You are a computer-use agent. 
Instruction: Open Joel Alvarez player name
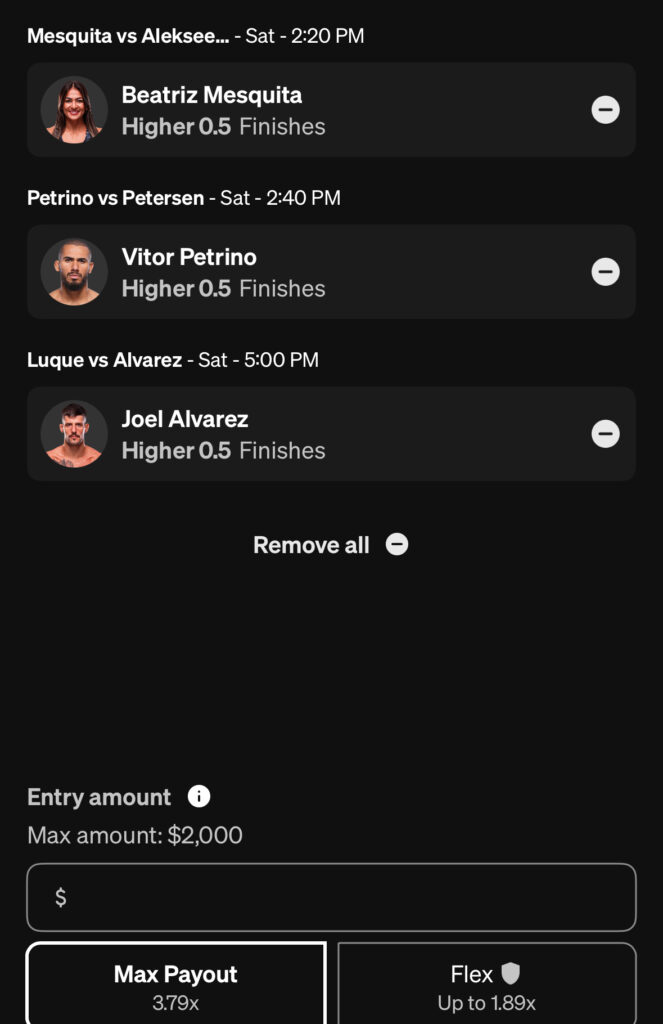(185, 419)
